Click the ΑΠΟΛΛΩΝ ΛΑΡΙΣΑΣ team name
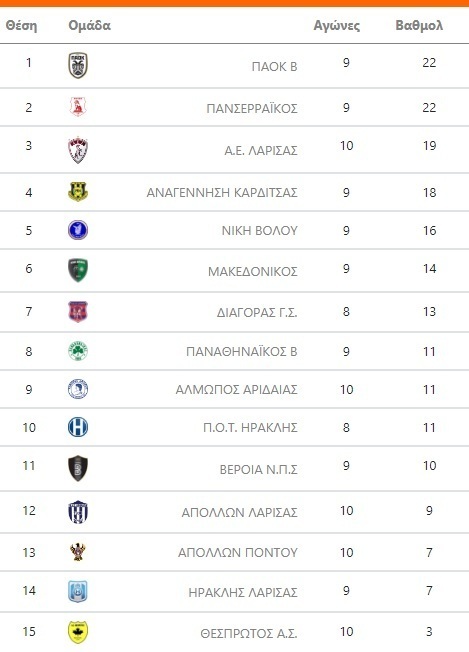The height and width of the screenshot is (652, 469). click(239, 512)
